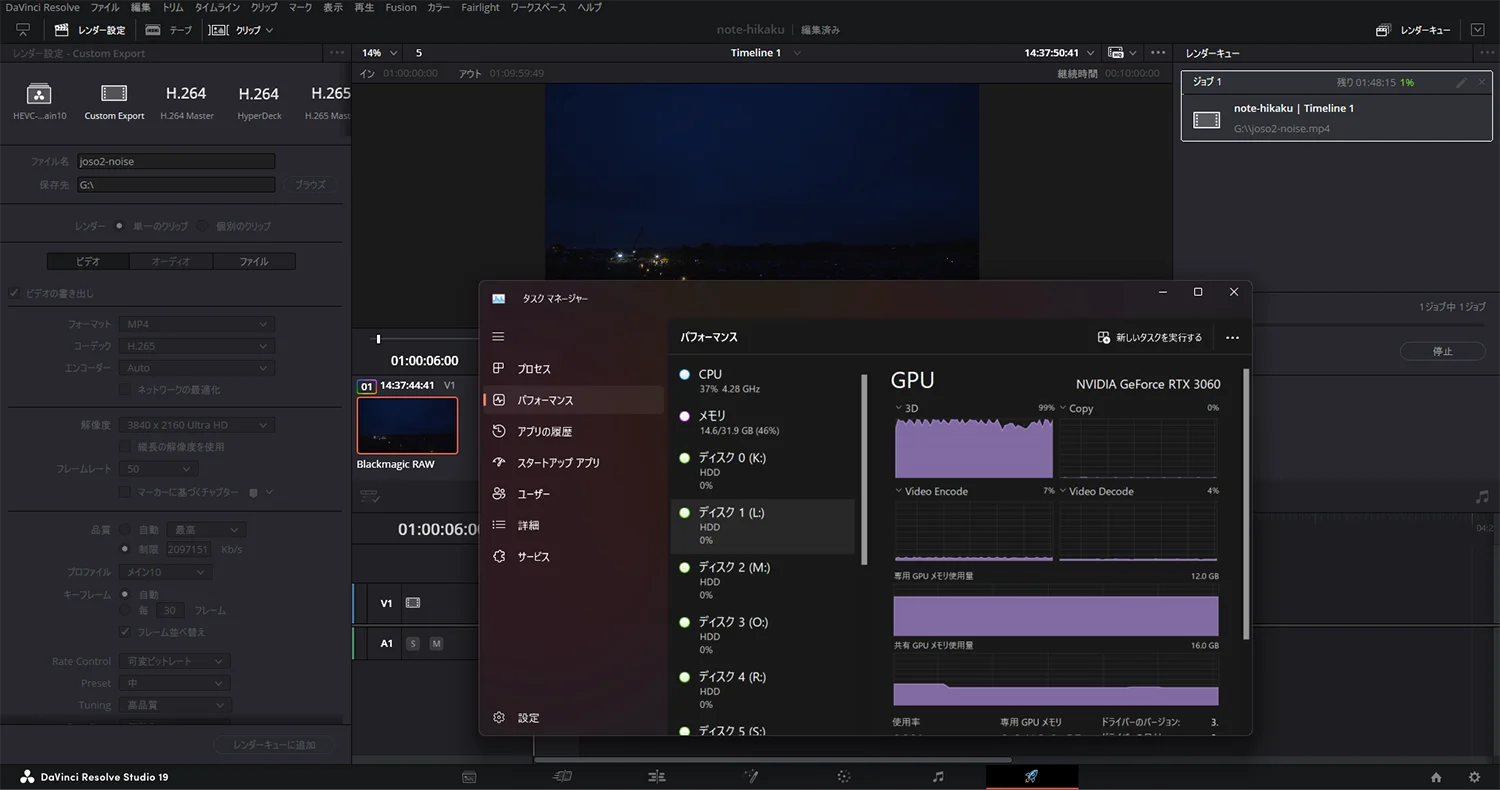Open the Project Manager home icon
Viewport: 1500px width, 790px height.
click(1436, 777)
